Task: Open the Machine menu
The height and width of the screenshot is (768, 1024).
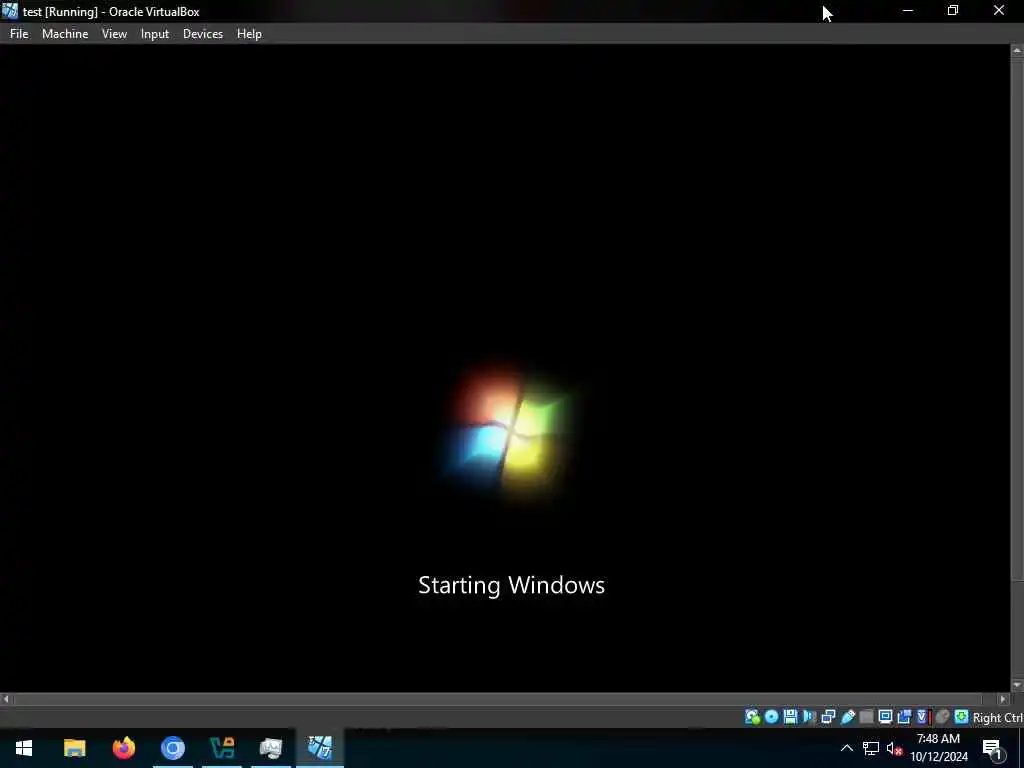Action: (65, 34)
